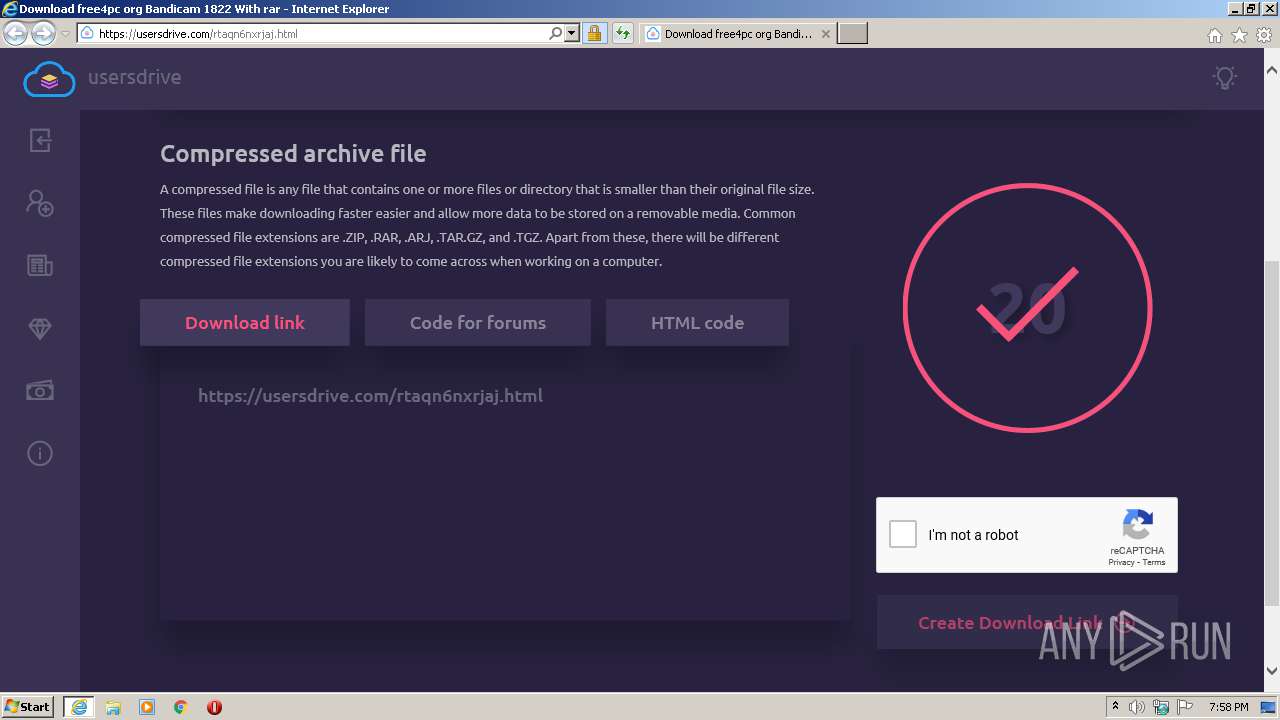Open the news sidebar icon
Viewport: 1280px width, 720px height.
tap(40, 265)
